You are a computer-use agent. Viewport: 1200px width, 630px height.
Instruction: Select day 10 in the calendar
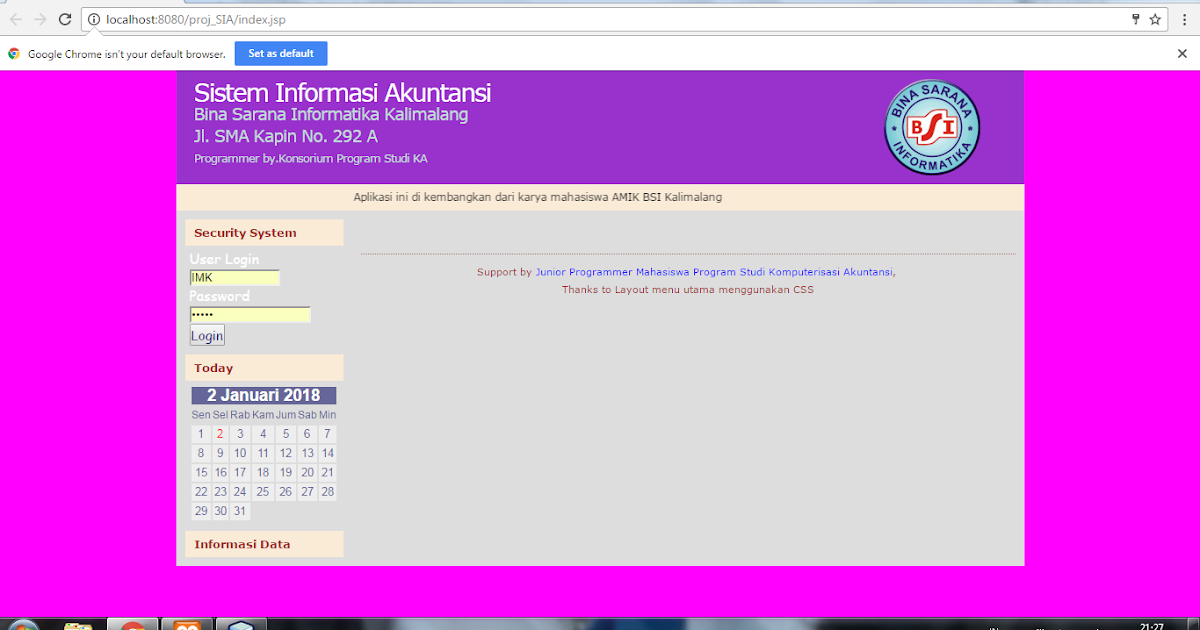[240, 453]
